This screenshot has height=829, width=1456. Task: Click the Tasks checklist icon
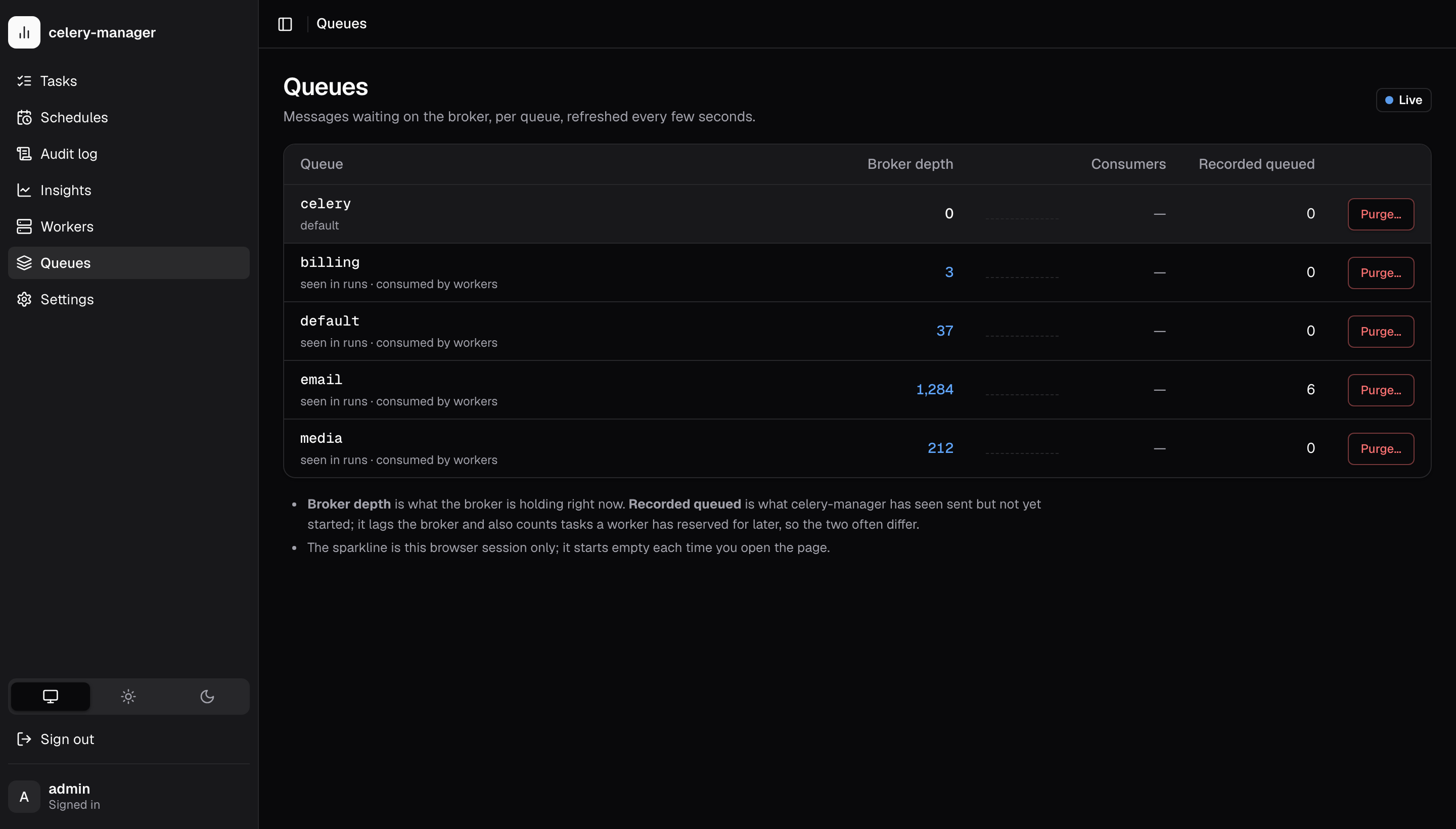pyautogui.click(x=24, y=81)
